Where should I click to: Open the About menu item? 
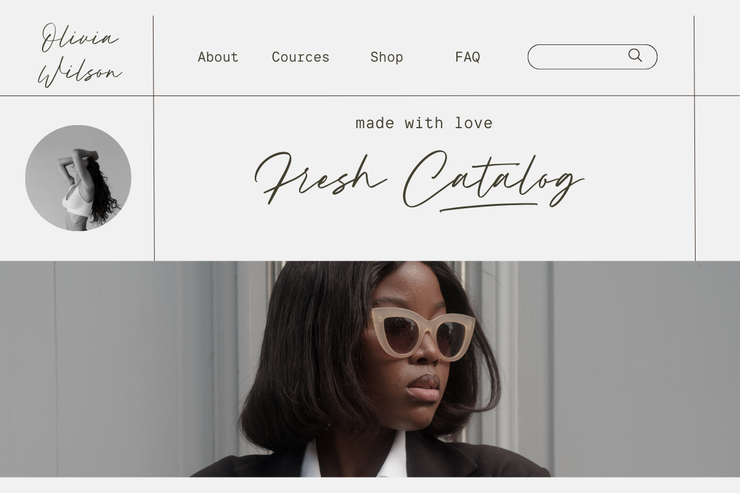[x=218, y=57]
